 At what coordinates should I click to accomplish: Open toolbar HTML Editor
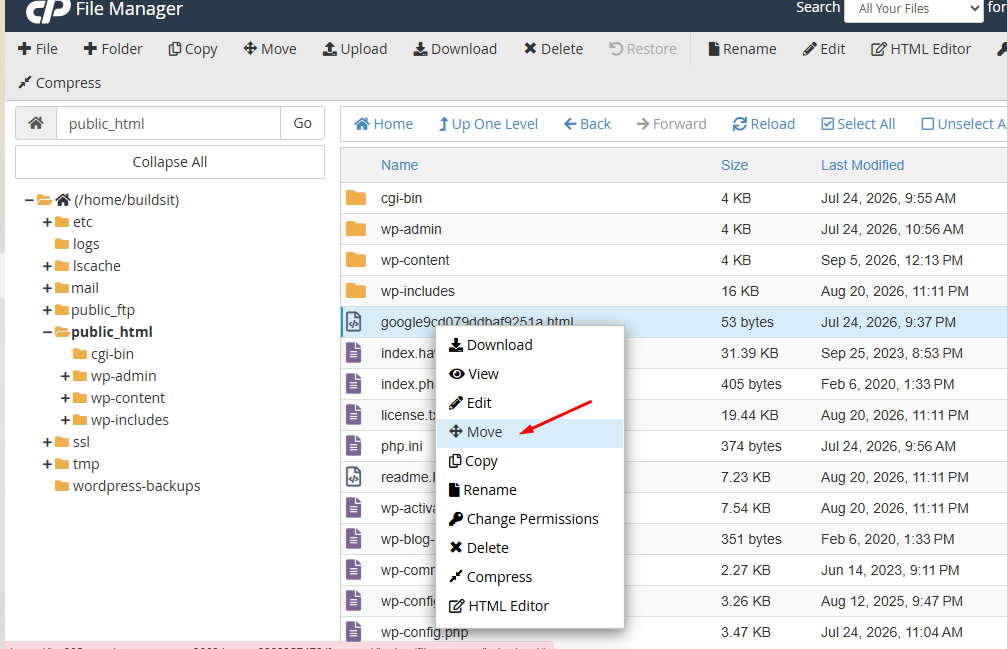pos(920,49)
